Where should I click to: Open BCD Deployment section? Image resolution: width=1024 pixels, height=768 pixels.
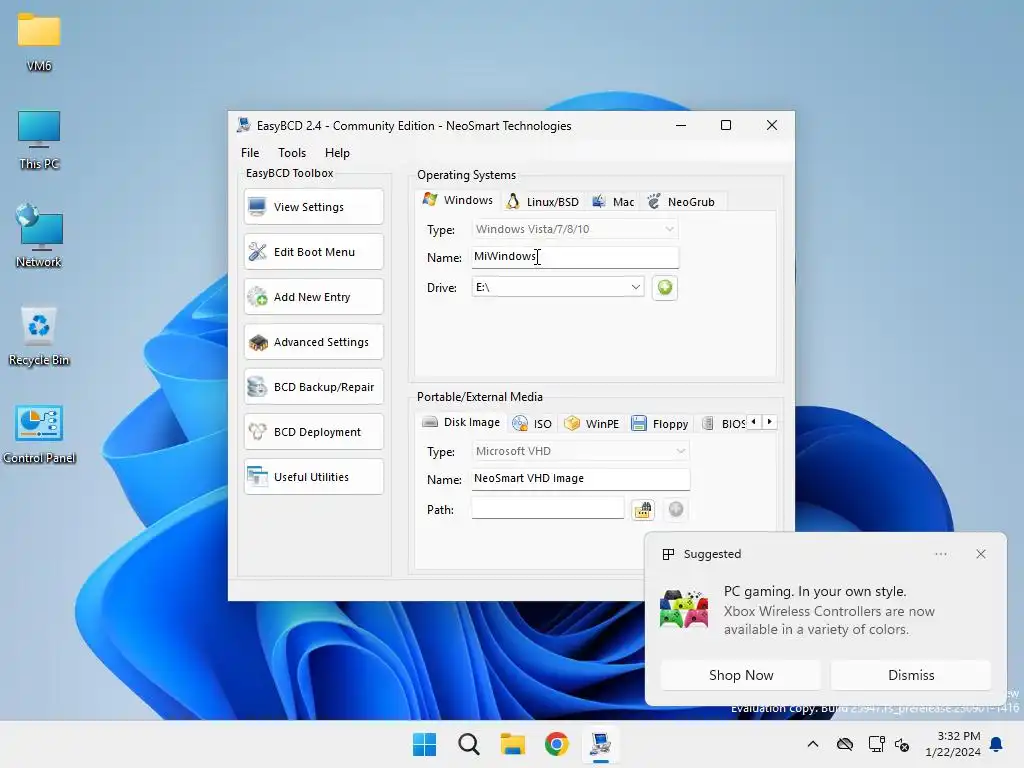tap(313, 432)
